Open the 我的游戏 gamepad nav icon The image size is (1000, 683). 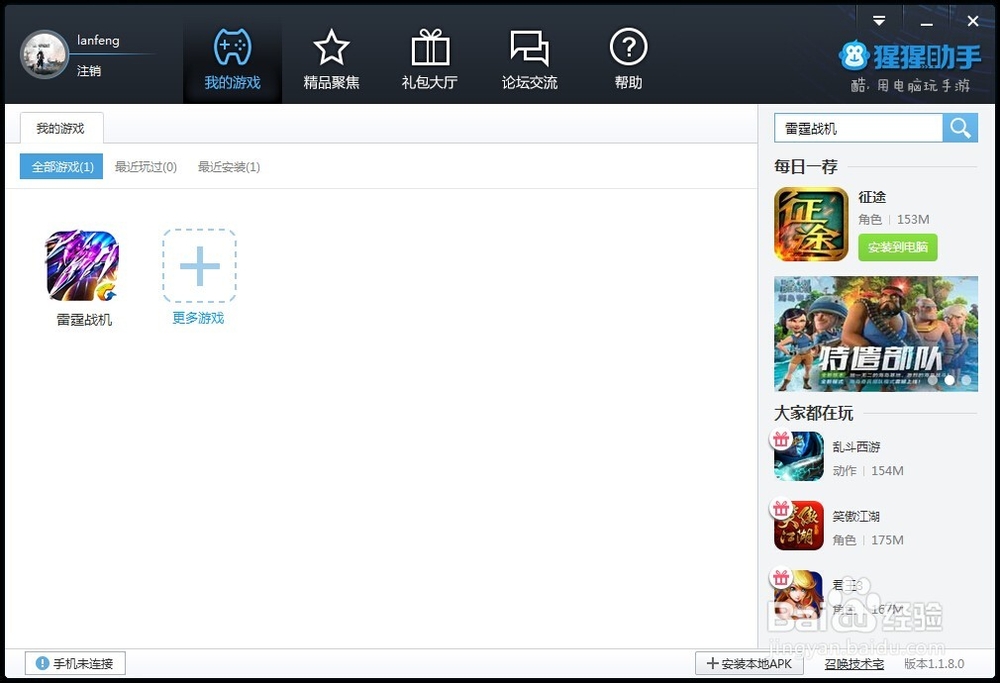(x=232, y=47)
